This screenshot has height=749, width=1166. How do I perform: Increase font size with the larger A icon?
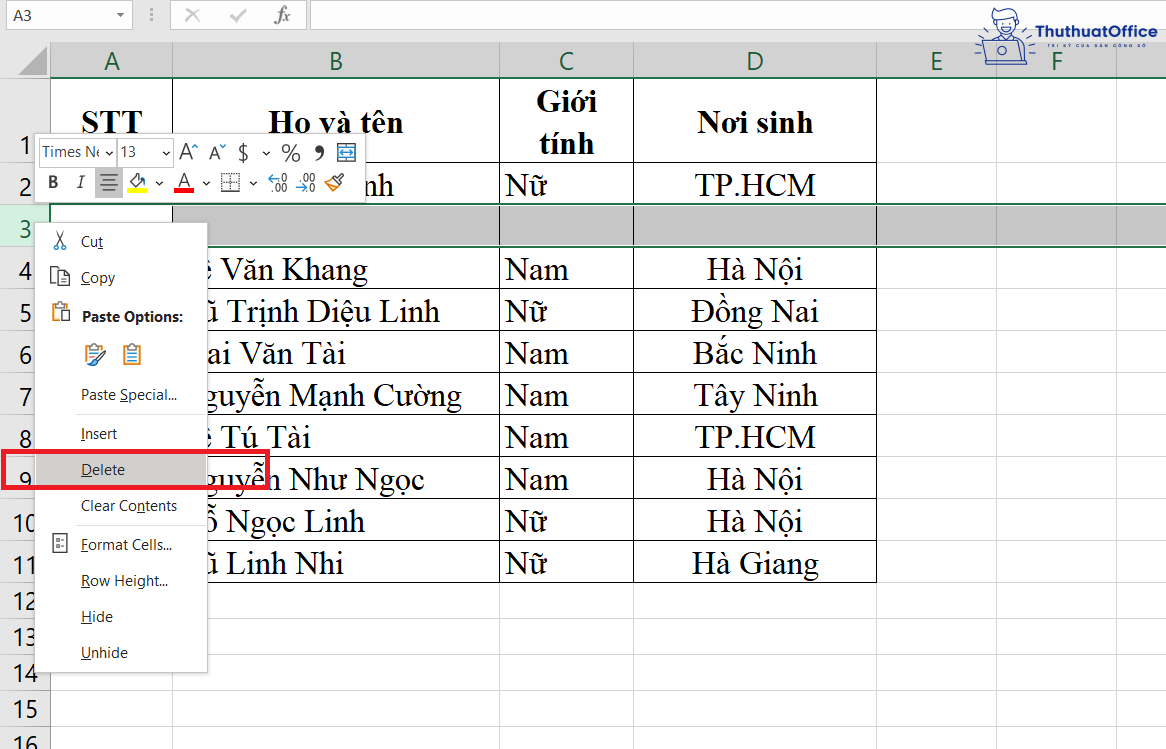187,152
